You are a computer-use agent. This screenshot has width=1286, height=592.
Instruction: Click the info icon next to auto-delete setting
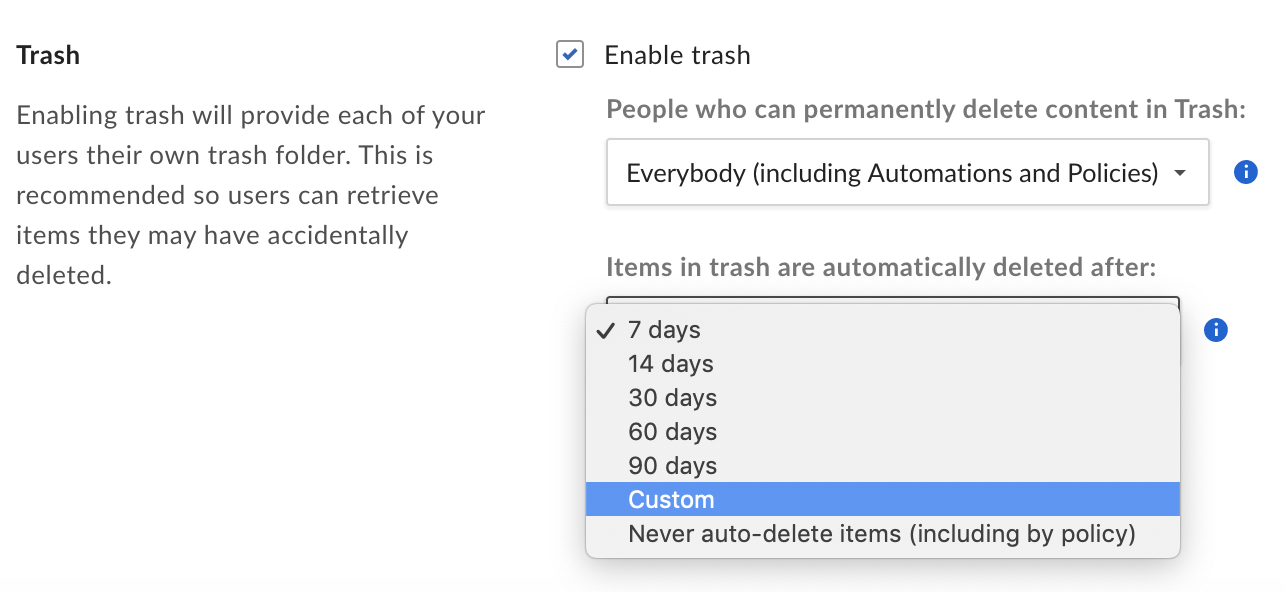1215,330
